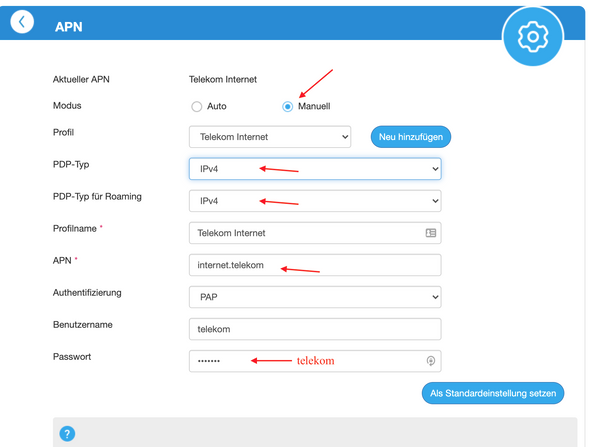Click the contact card icon in Profilname field
Image resolution: width=607 pixels, height=447 pixels.
[431, 233]
